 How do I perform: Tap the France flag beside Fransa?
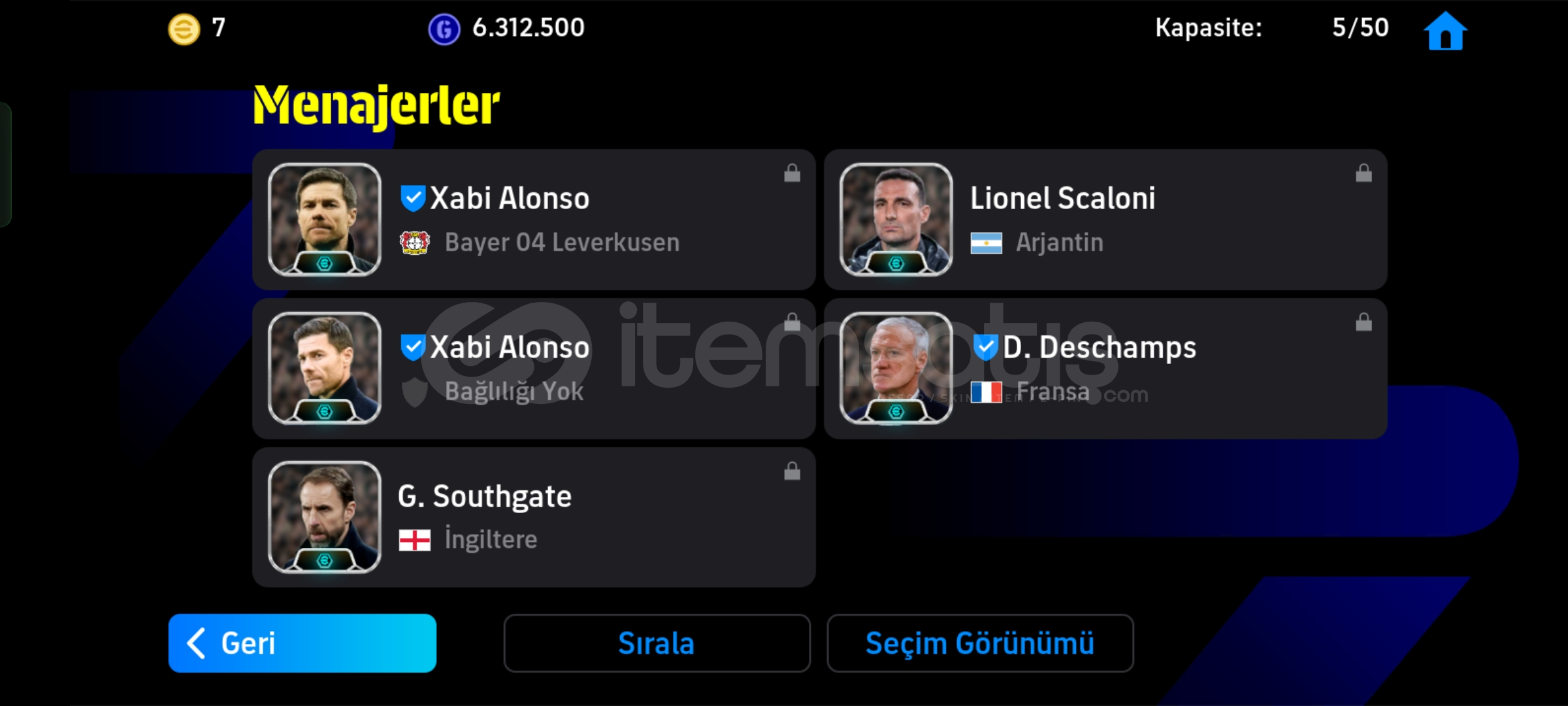[986, 392]
